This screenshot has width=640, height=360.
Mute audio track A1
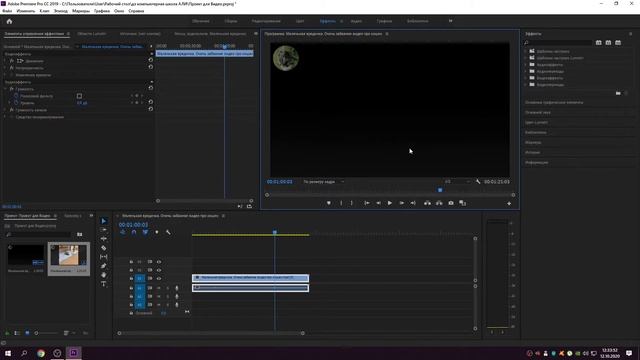click(x=159, y=288)
